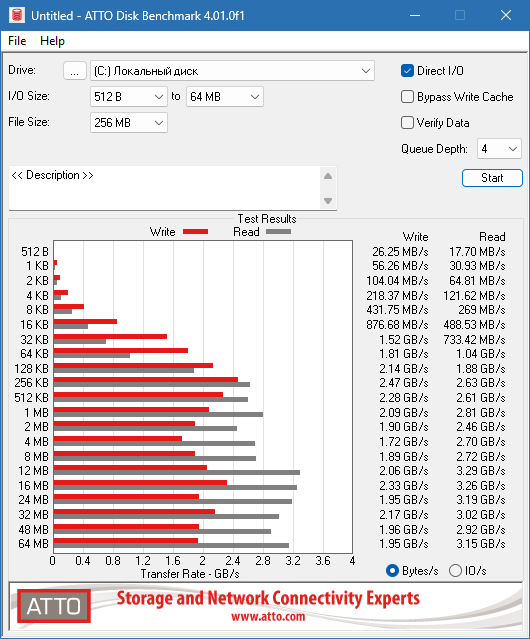
Task: Click the gray Read legend swatch
Action: coord(278,232)
